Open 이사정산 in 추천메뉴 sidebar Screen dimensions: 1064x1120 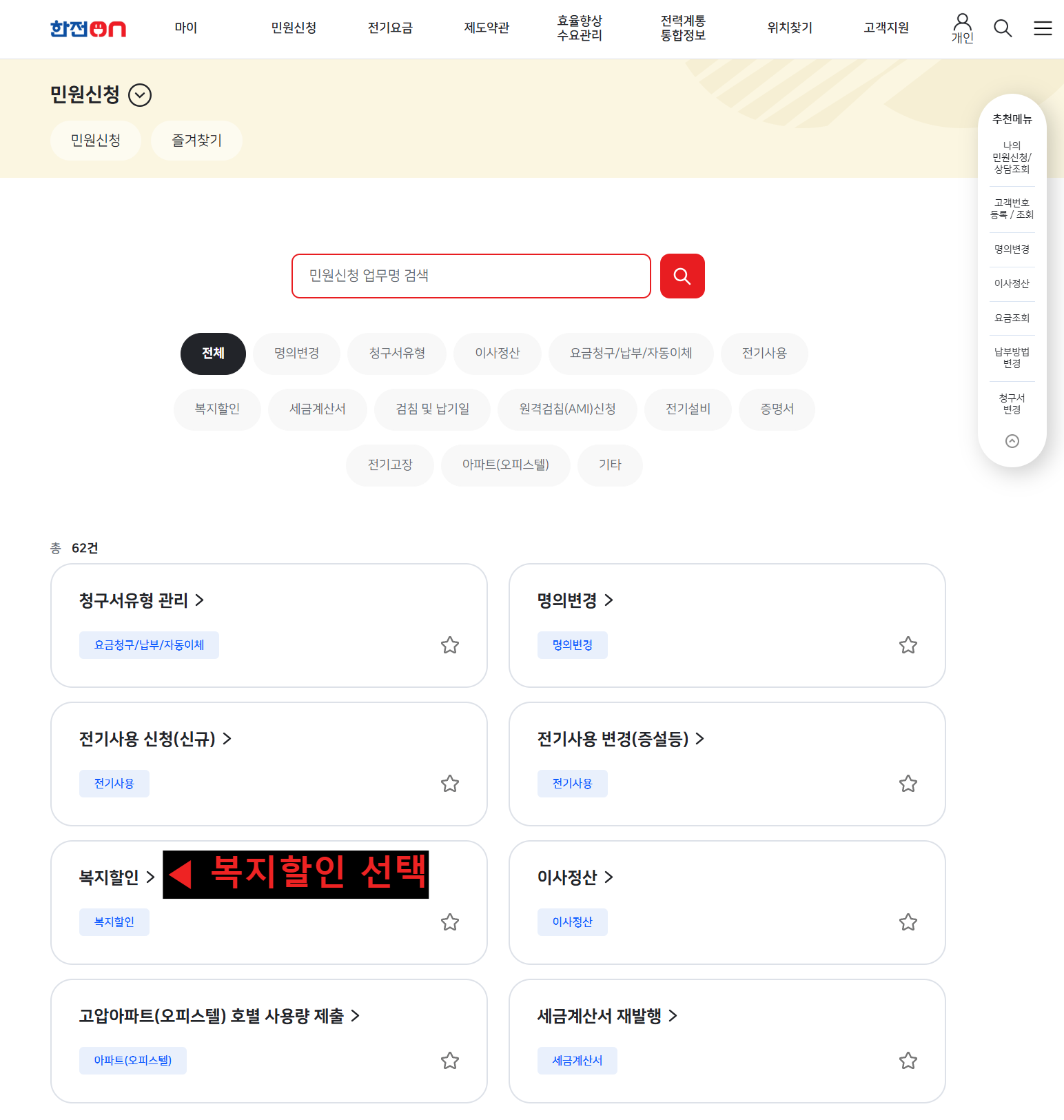[1012, 284]
